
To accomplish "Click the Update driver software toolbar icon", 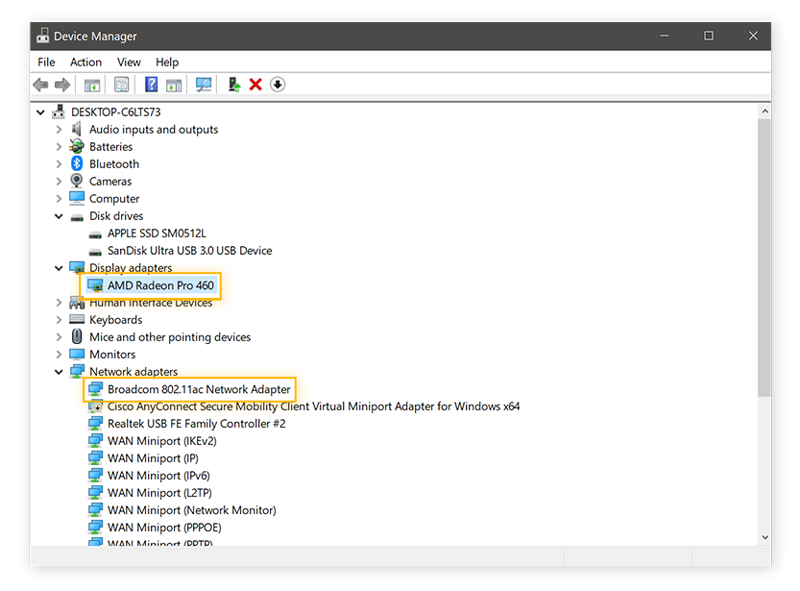I will [x=233, y=84].
